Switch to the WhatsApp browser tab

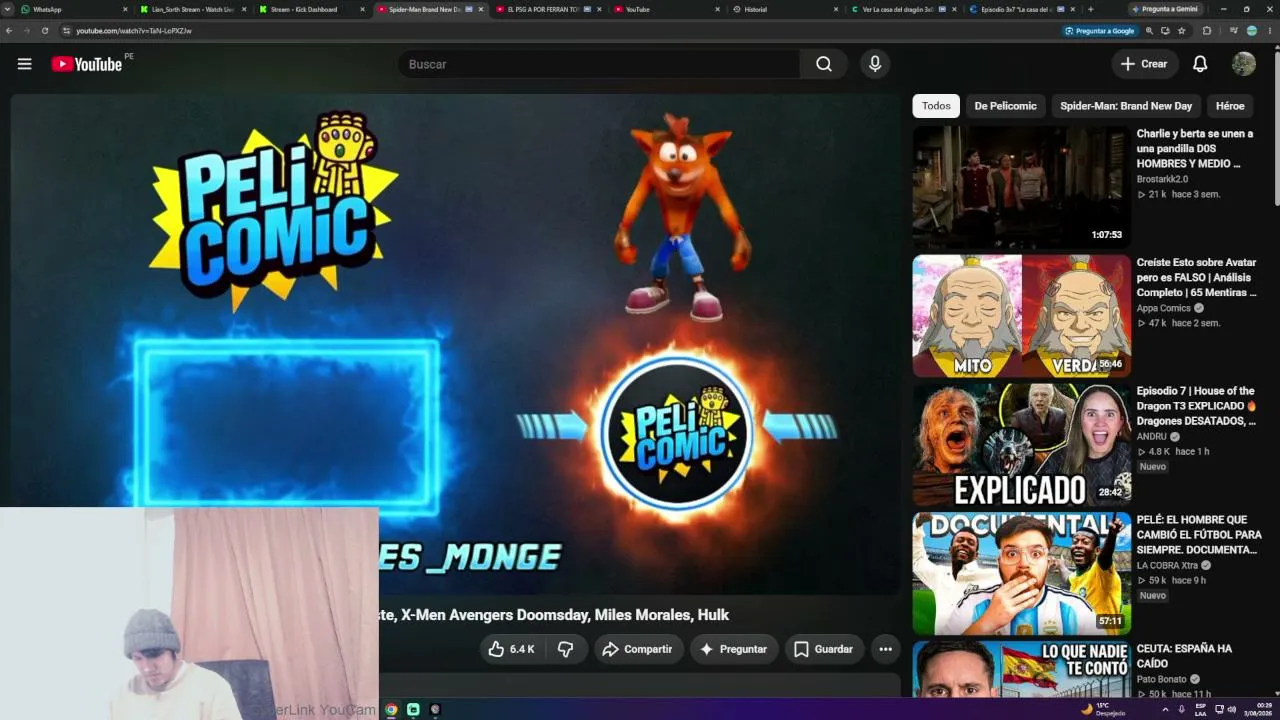(70, 9)
